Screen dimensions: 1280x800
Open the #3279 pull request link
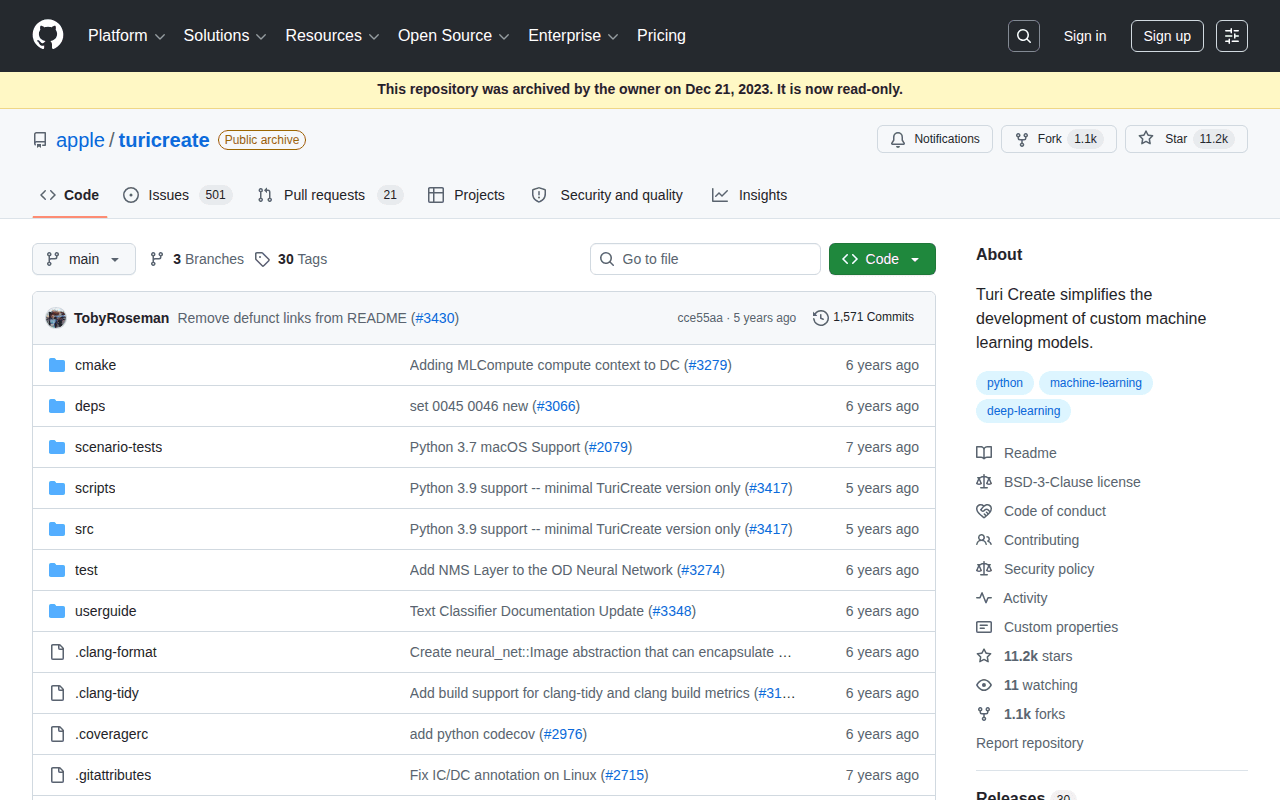tap(708, 365)
